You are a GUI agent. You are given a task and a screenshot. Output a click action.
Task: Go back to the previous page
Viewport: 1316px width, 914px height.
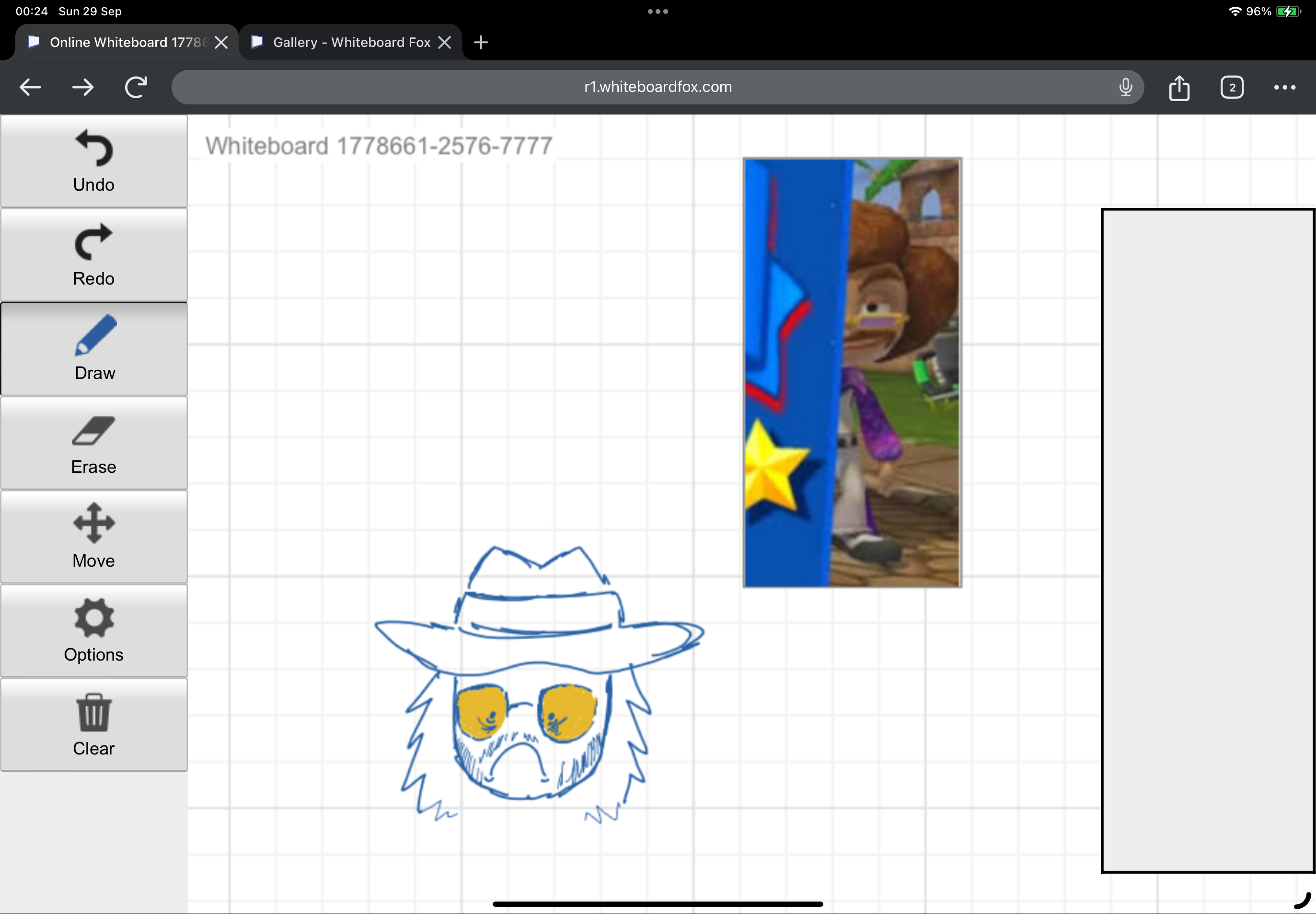(x=30, y=88)
